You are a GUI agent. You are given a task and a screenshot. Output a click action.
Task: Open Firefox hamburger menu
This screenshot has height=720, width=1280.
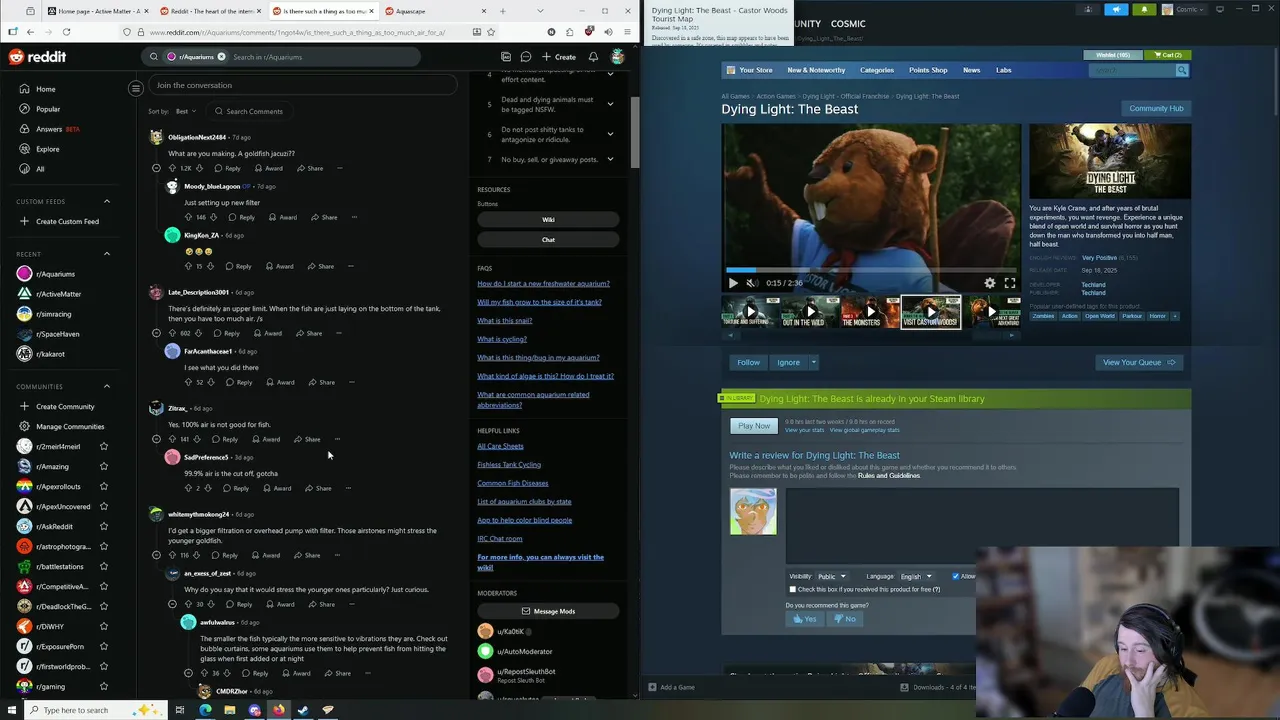pyautogui.click(x=627, y=32)
